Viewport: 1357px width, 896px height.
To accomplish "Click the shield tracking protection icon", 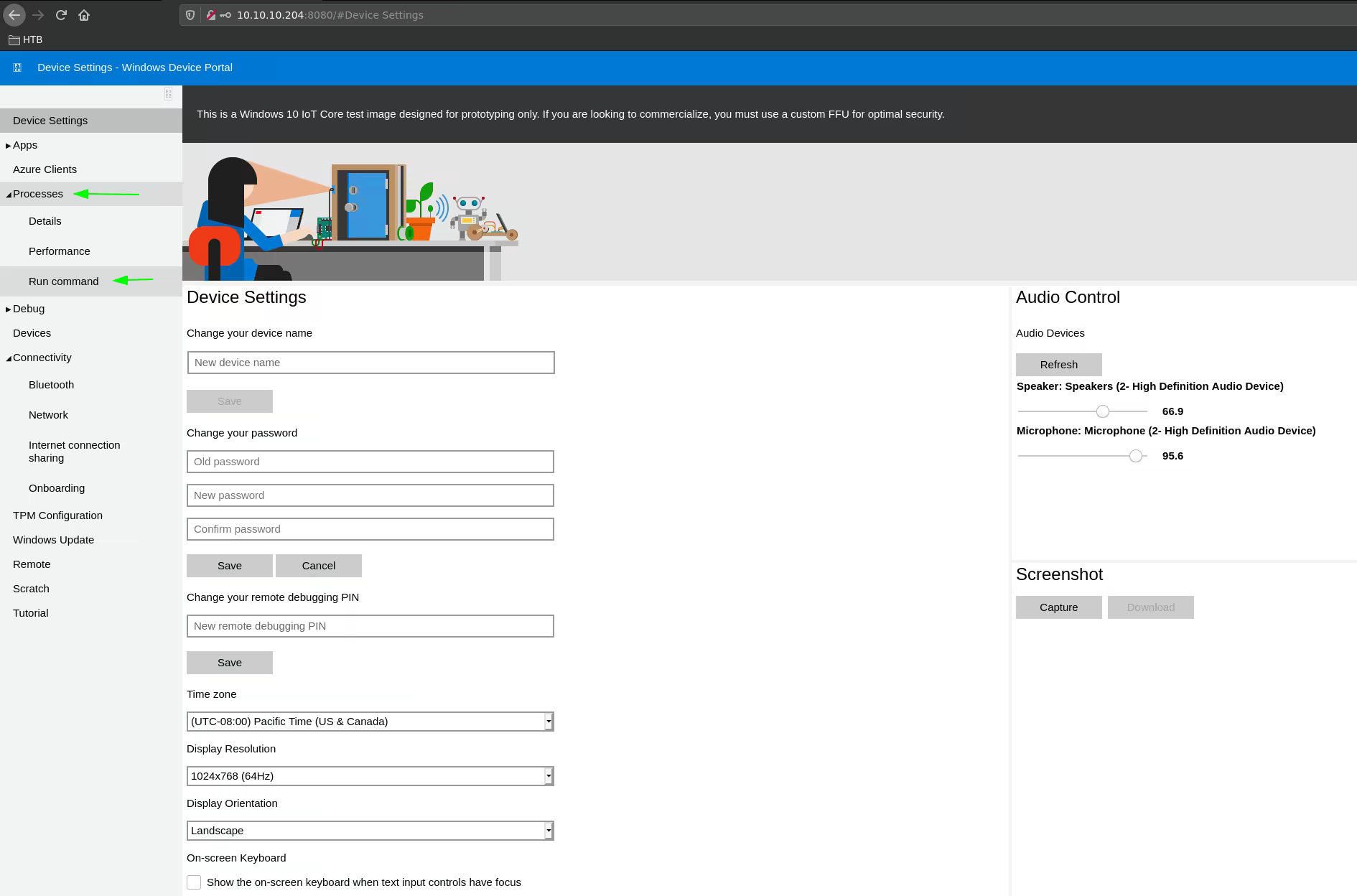I will coord(190,15).
